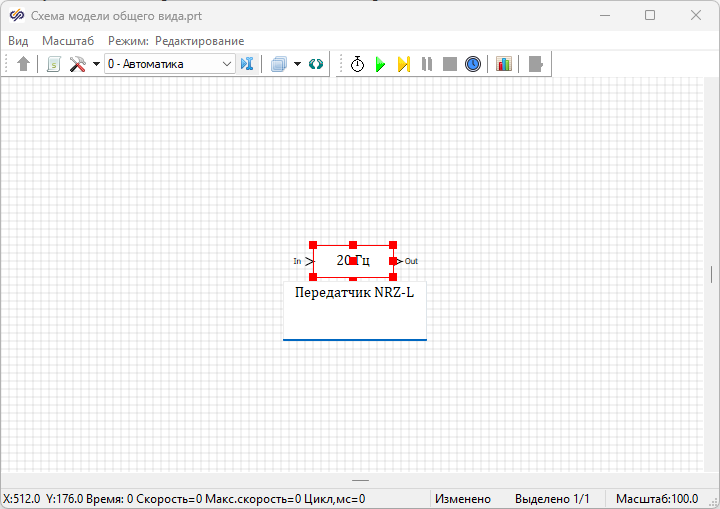
Task: Click the stacked windows icon
Action: click(x=279, y=64)
